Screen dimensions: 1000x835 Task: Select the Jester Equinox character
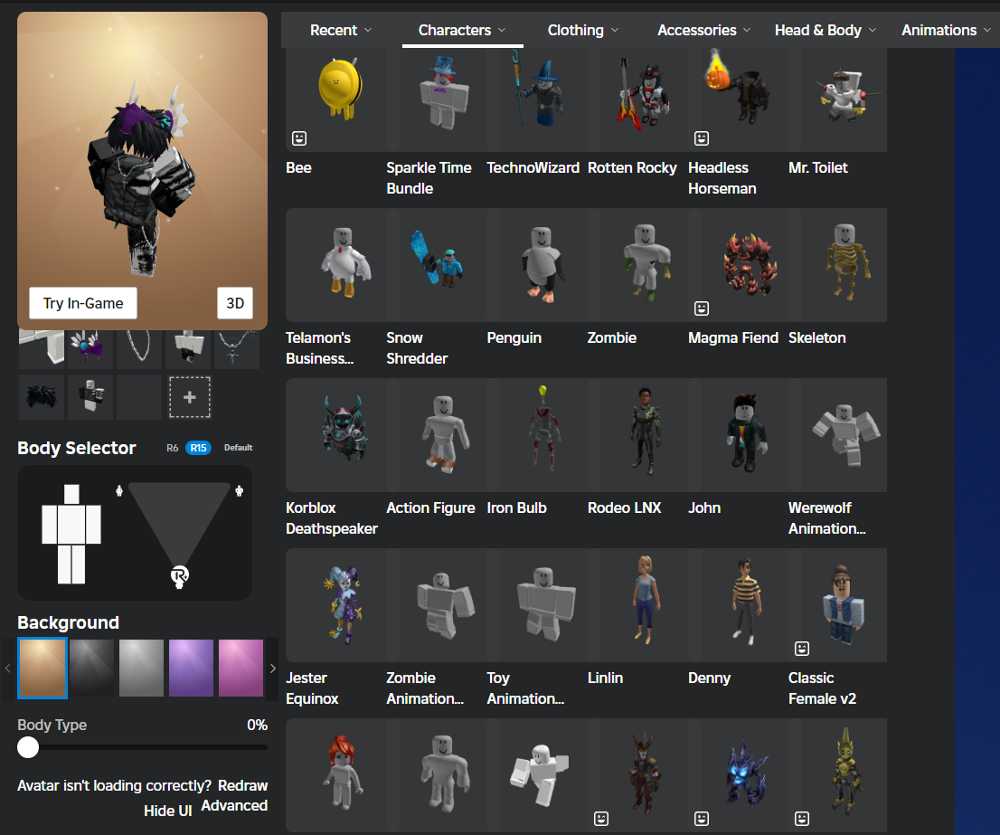point(335,605)
